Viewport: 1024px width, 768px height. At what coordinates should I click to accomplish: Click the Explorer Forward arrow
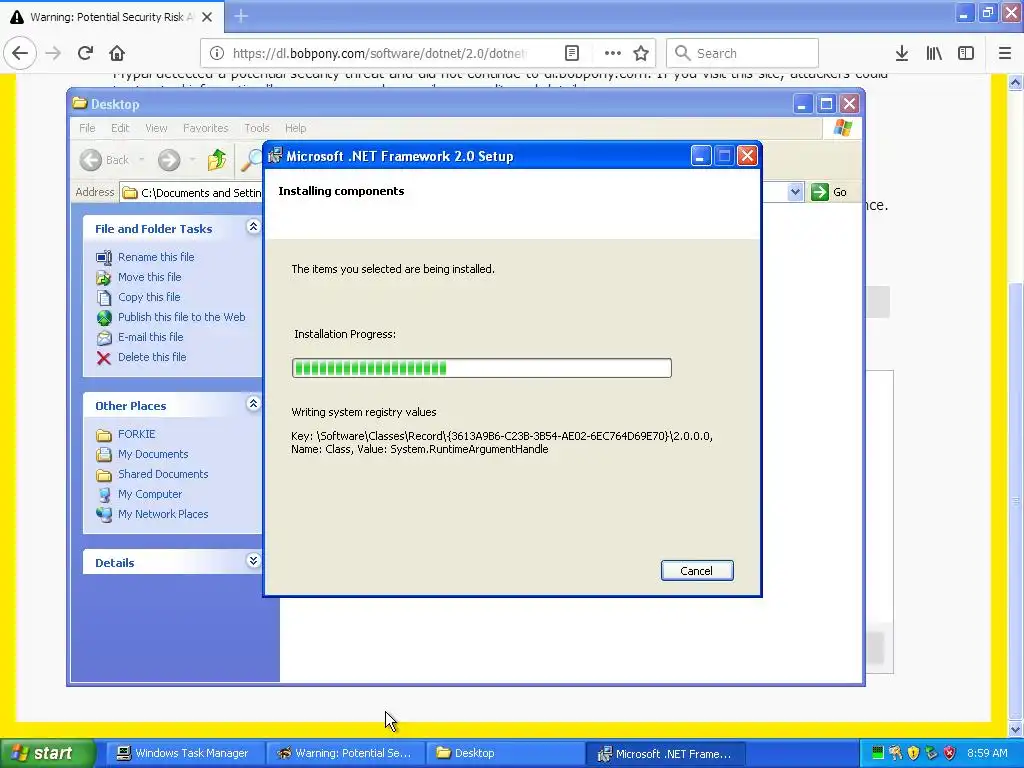point(168,160)
